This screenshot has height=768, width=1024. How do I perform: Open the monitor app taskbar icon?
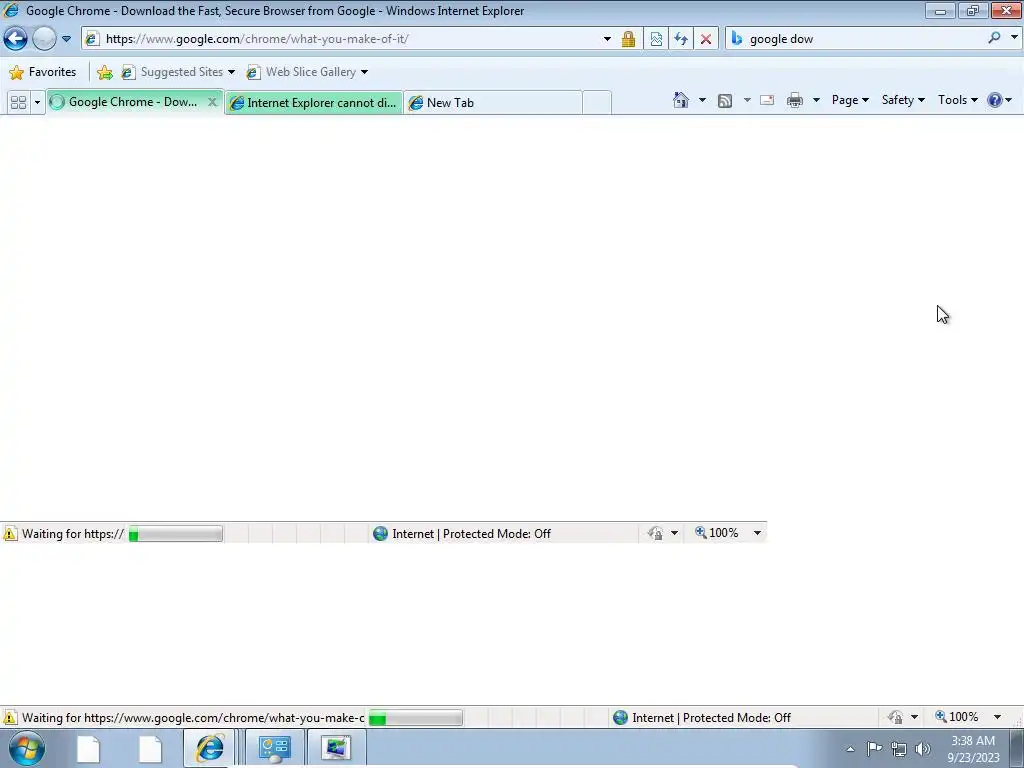tap(336, 748)
